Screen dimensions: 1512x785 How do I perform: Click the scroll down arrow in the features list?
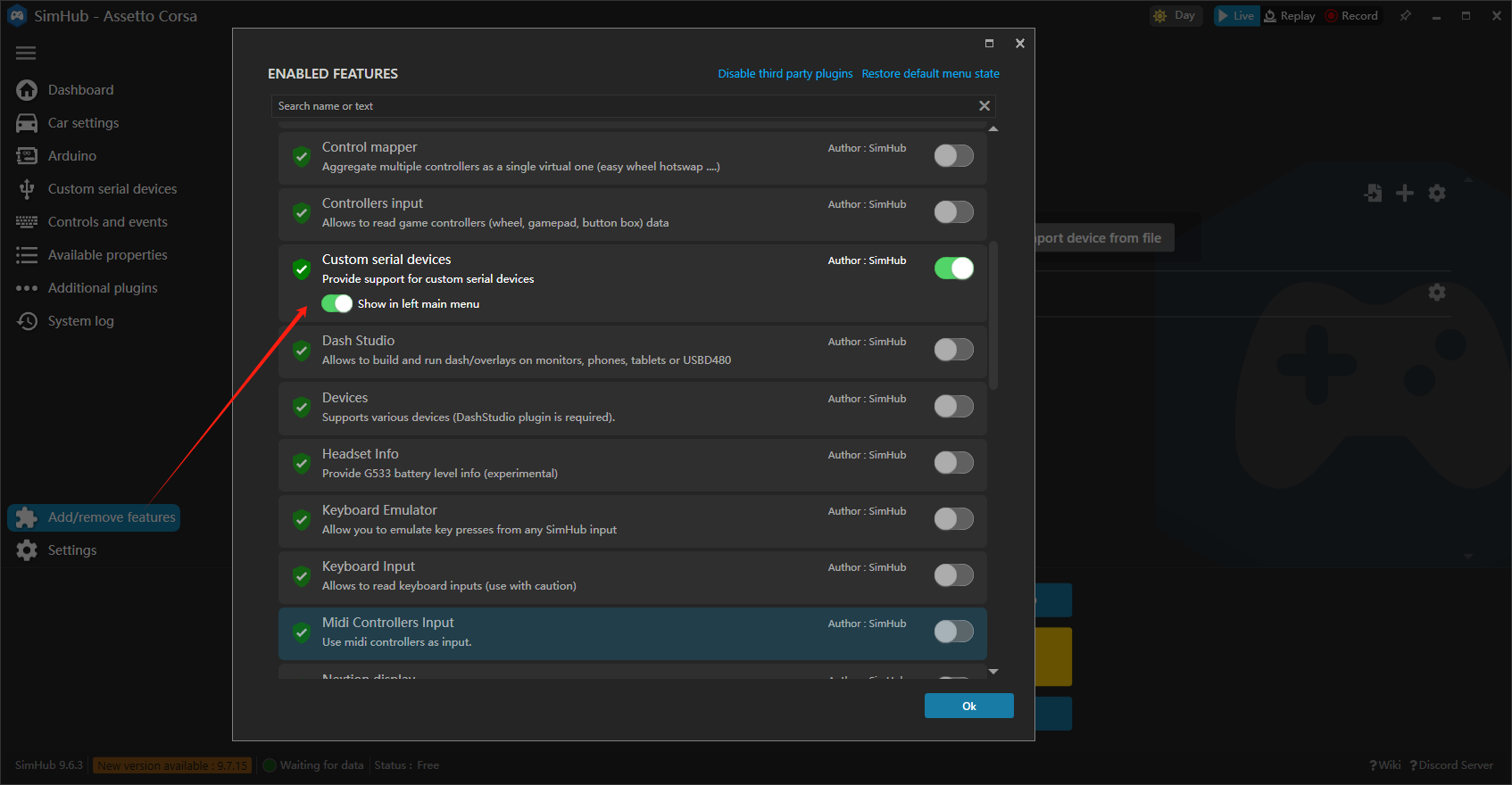pyautogui.click(x=993, y=672)
